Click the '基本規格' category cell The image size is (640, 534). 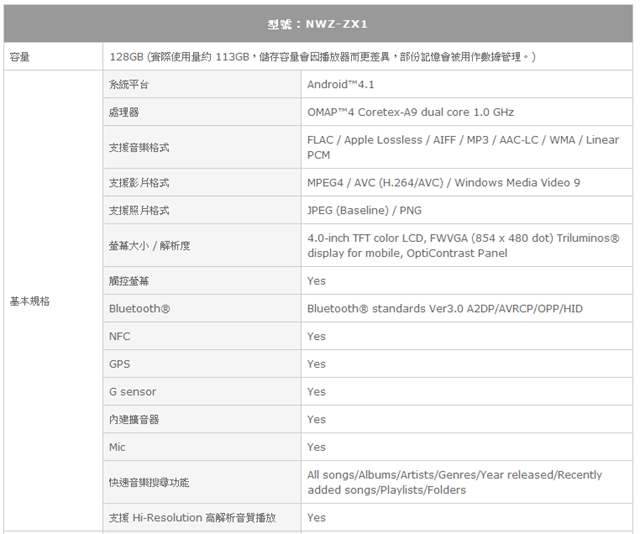pyautogui.click(x=53, y=301)
